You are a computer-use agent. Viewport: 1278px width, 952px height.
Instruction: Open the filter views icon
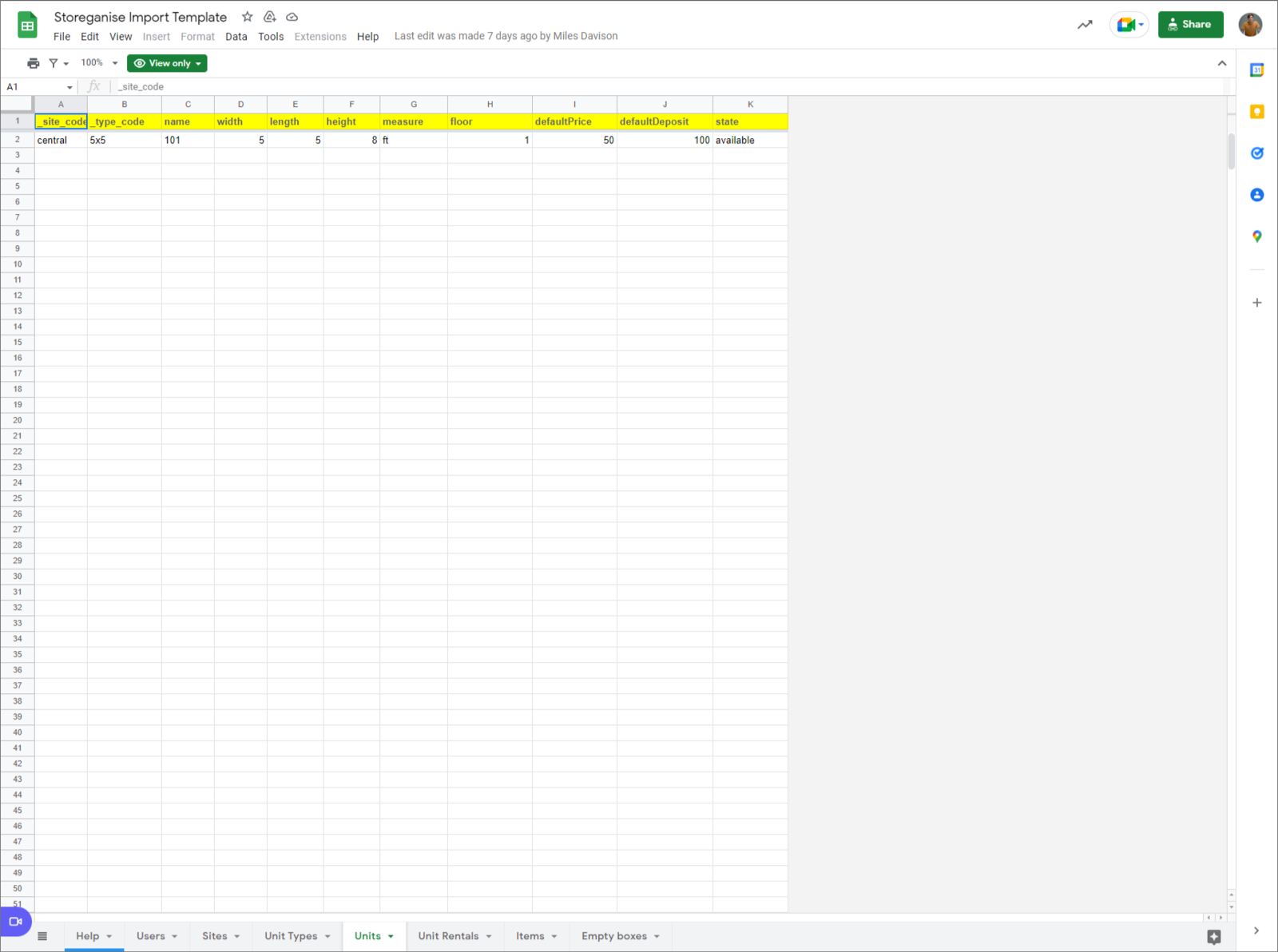click(58, 63)
